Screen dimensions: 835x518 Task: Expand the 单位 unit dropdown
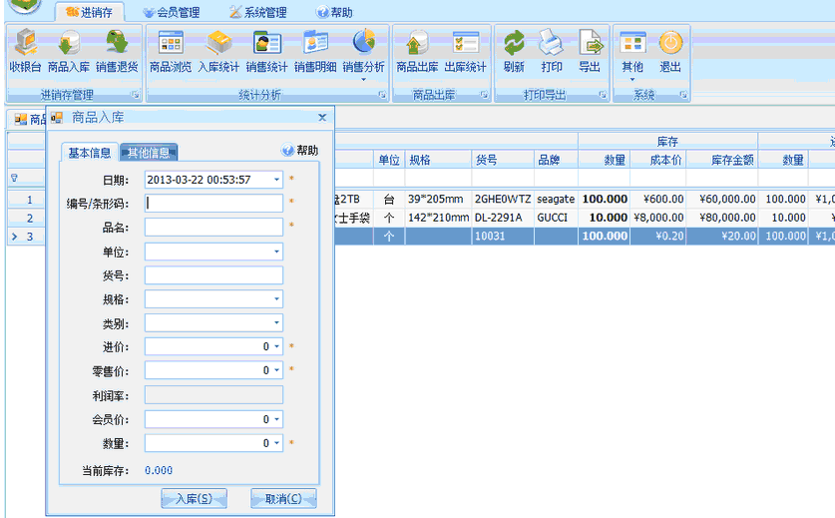pyautogui.click(x=276, y=252)
